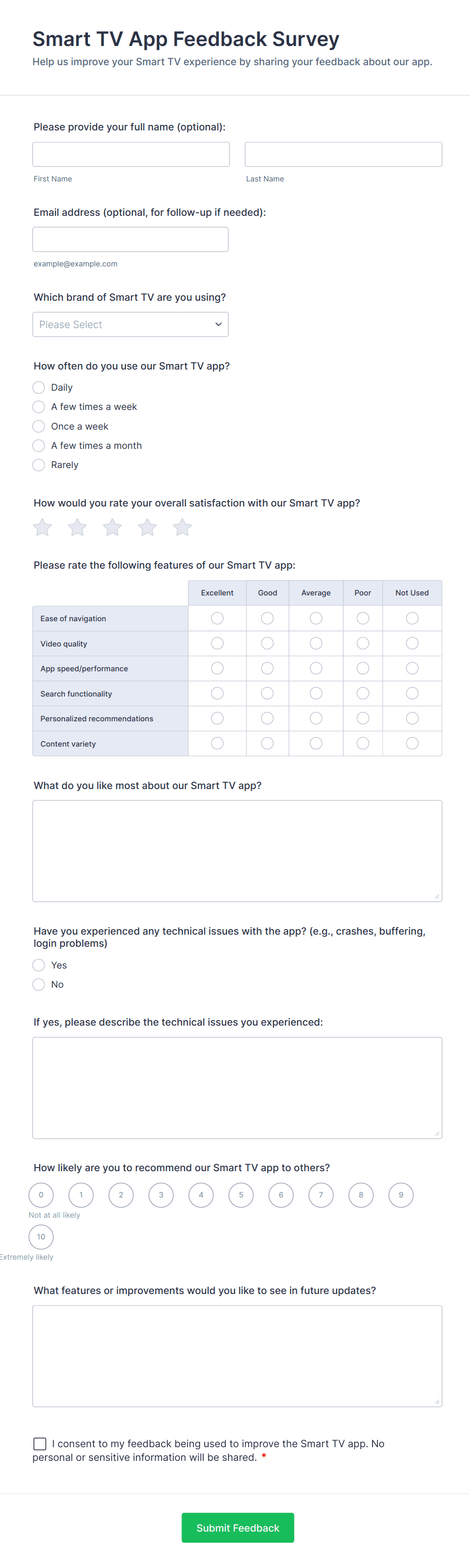This screenshot has height=1568, width=470.
Task: Click the first star for overall satisfaction
Action: 42,527
